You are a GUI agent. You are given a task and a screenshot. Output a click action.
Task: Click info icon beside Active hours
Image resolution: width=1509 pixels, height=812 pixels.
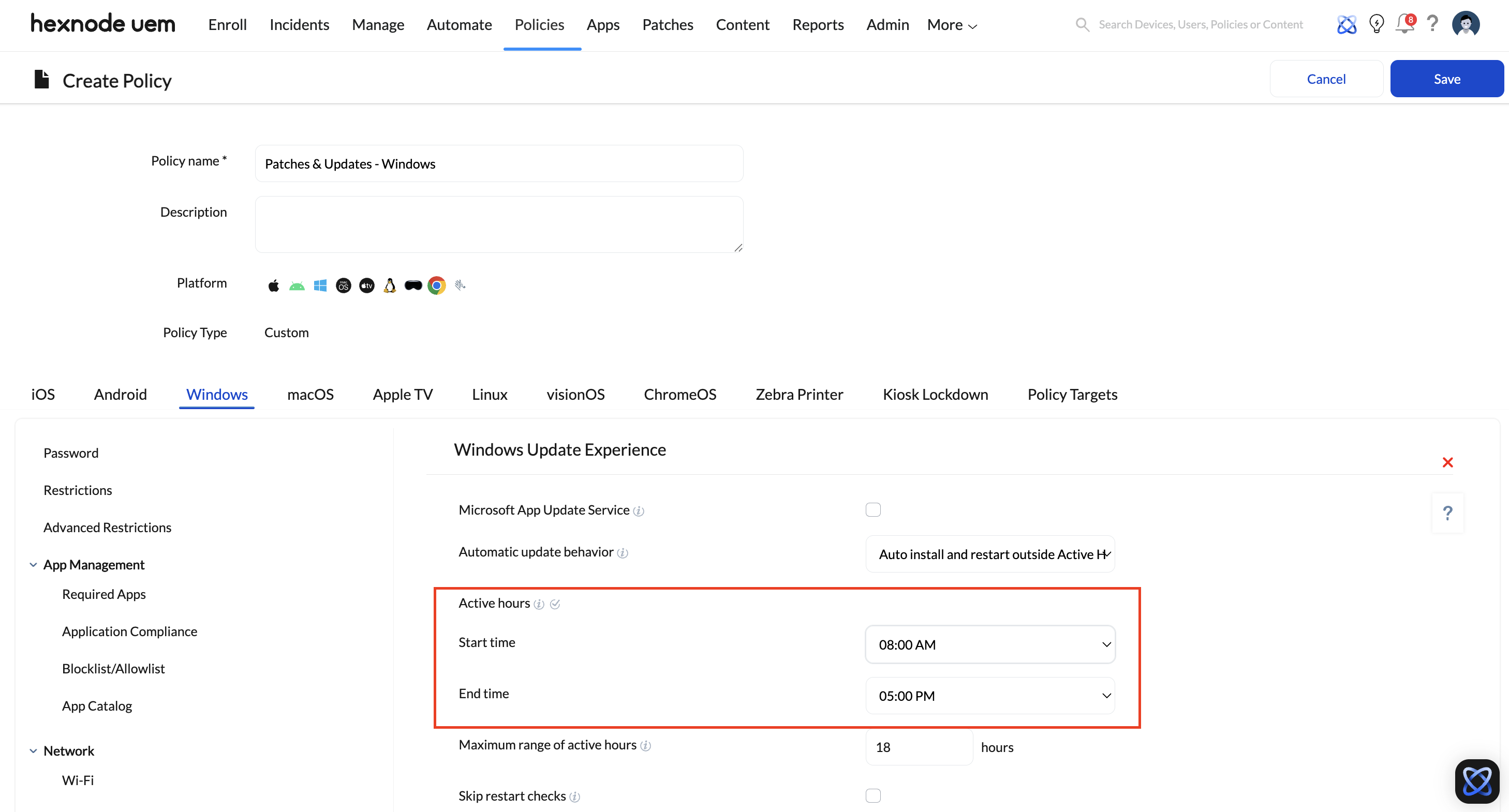coord(539,604)
